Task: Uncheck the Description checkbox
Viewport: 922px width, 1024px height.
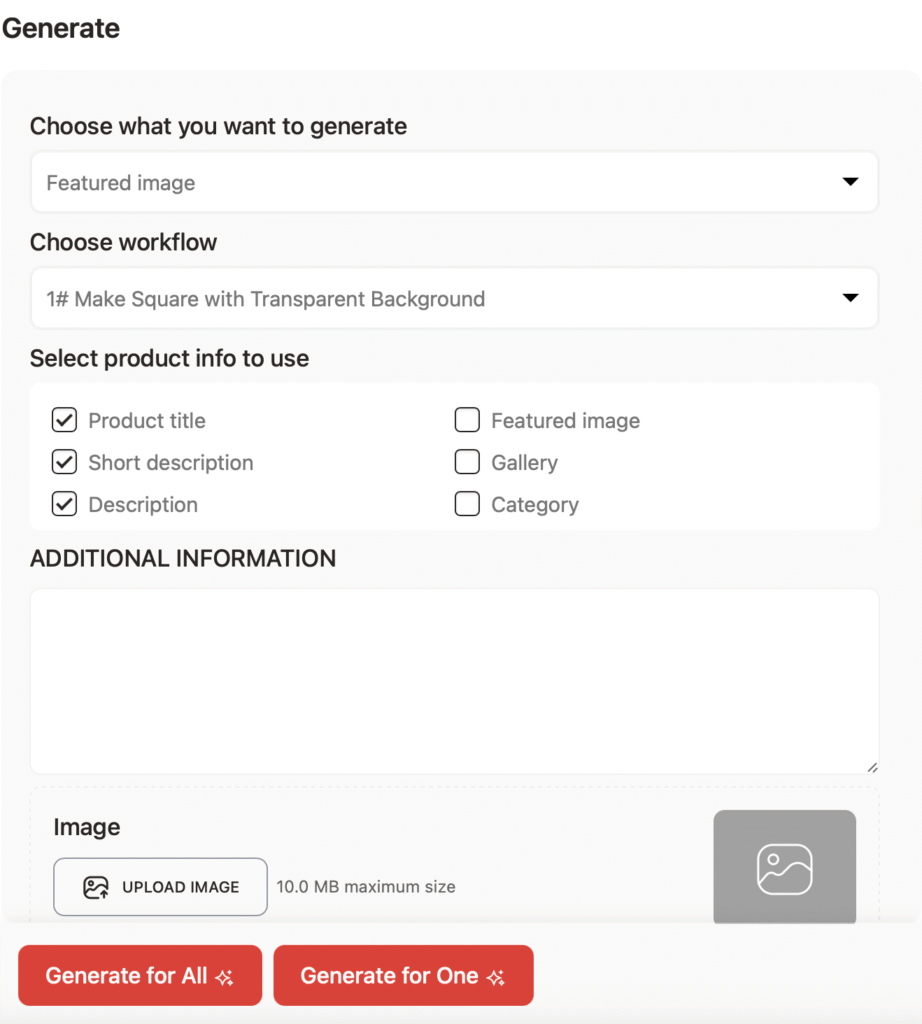Action: click(x=64, y=504)
